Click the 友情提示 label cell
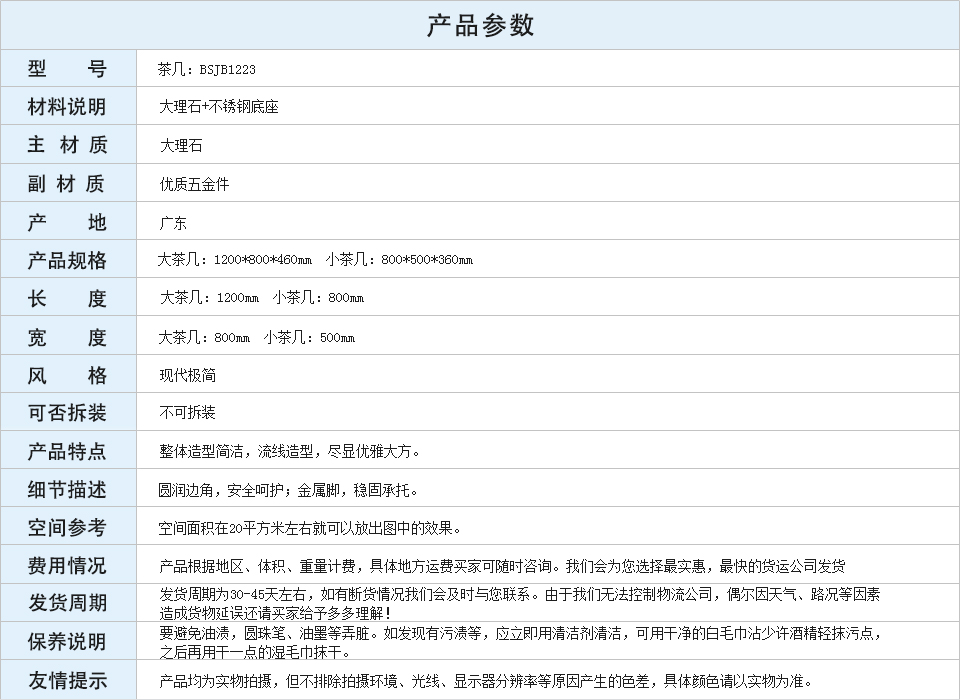960x700 pixels. click(x=67, y=681)
